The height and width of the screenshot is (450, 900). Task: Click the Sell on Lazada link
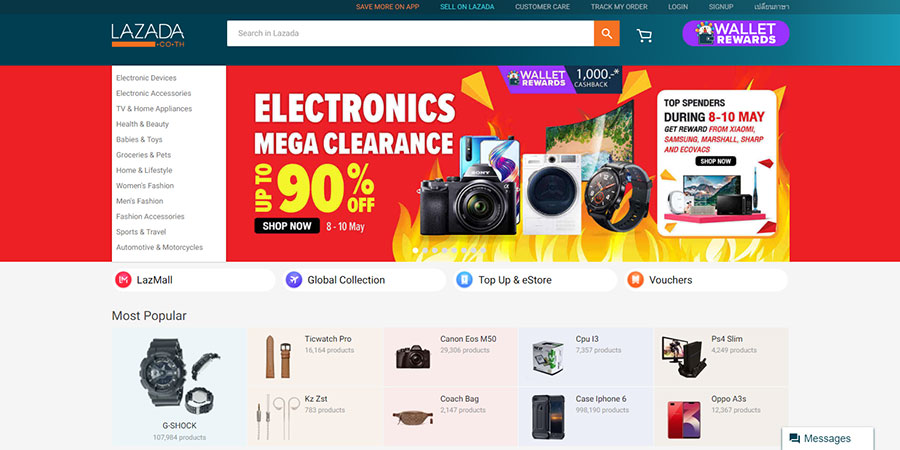point(467,7)
